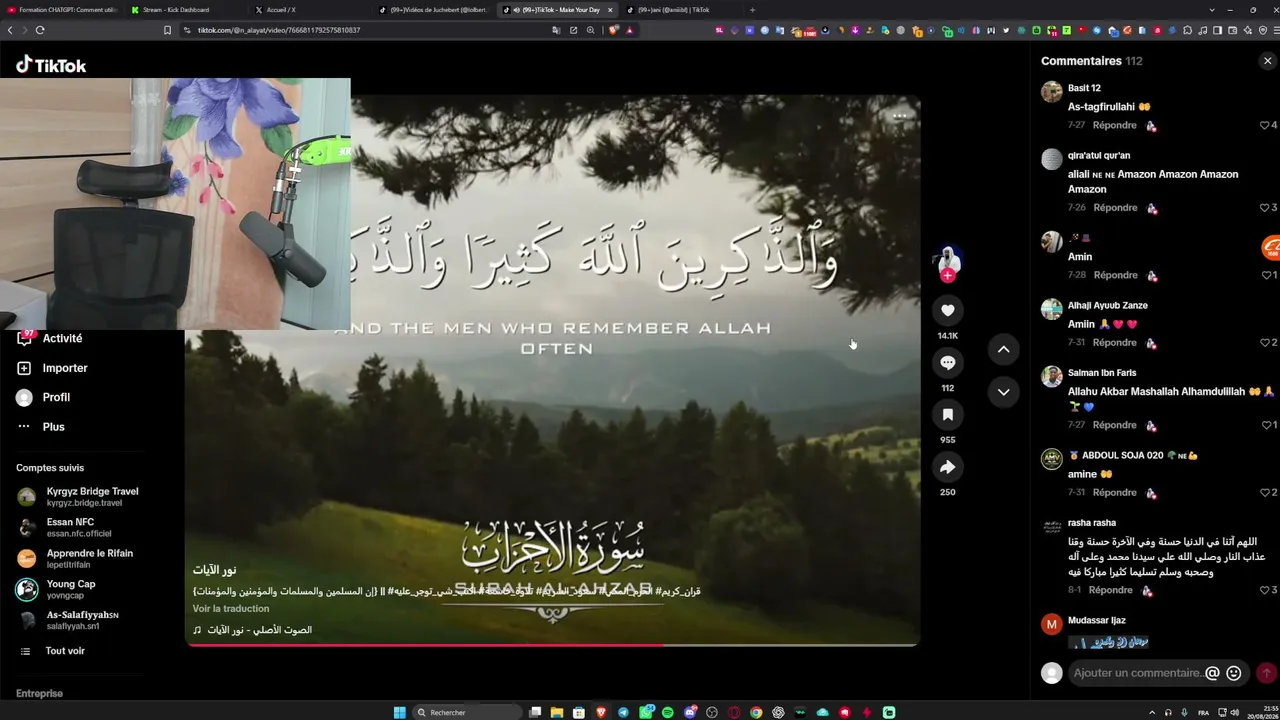Click the TikTok logo
1280x720 pixels.
(x=51, y=65)
